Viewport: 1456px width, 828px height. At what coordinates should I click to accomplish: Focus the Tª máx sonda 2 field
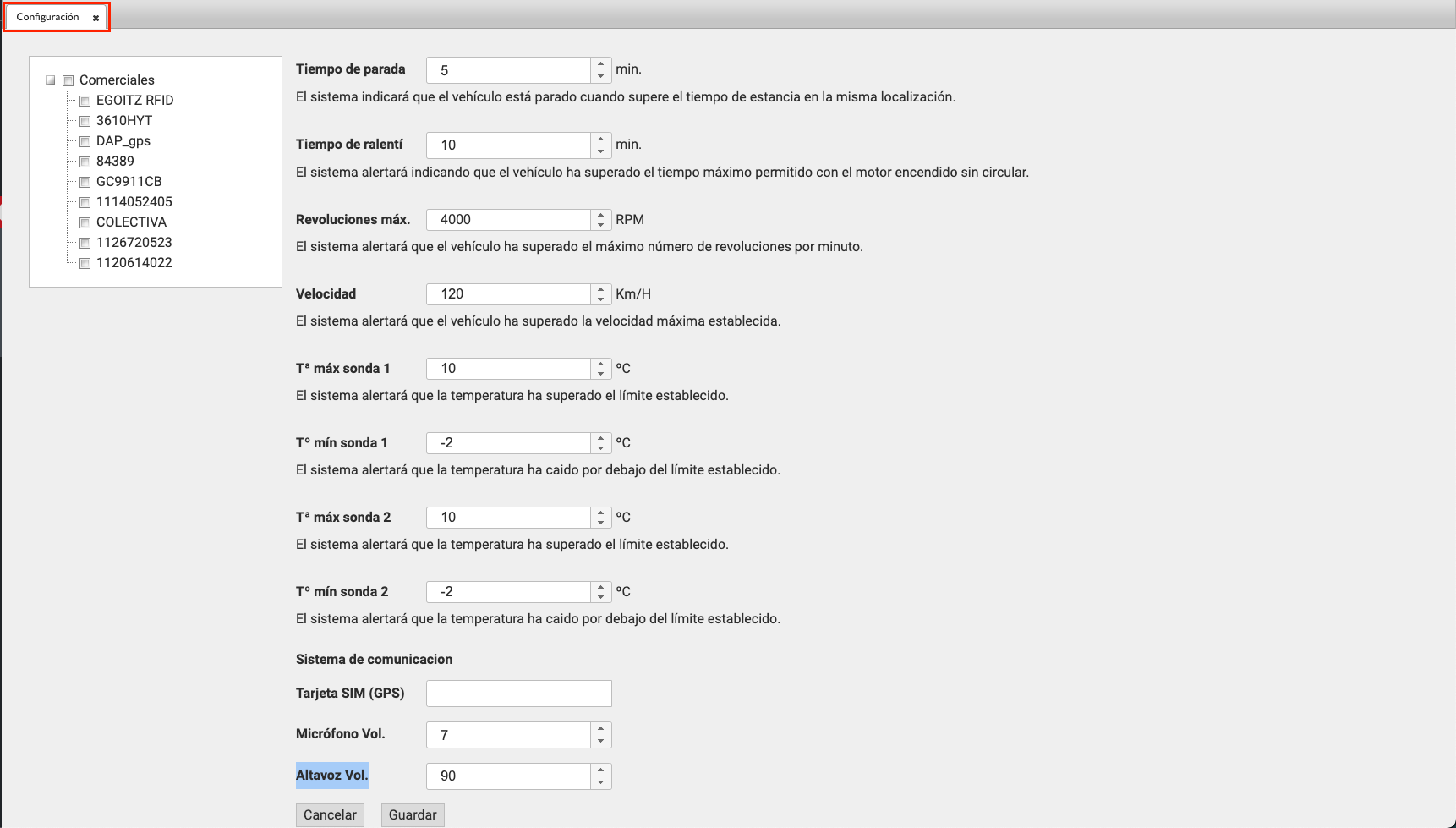[507, 518]
